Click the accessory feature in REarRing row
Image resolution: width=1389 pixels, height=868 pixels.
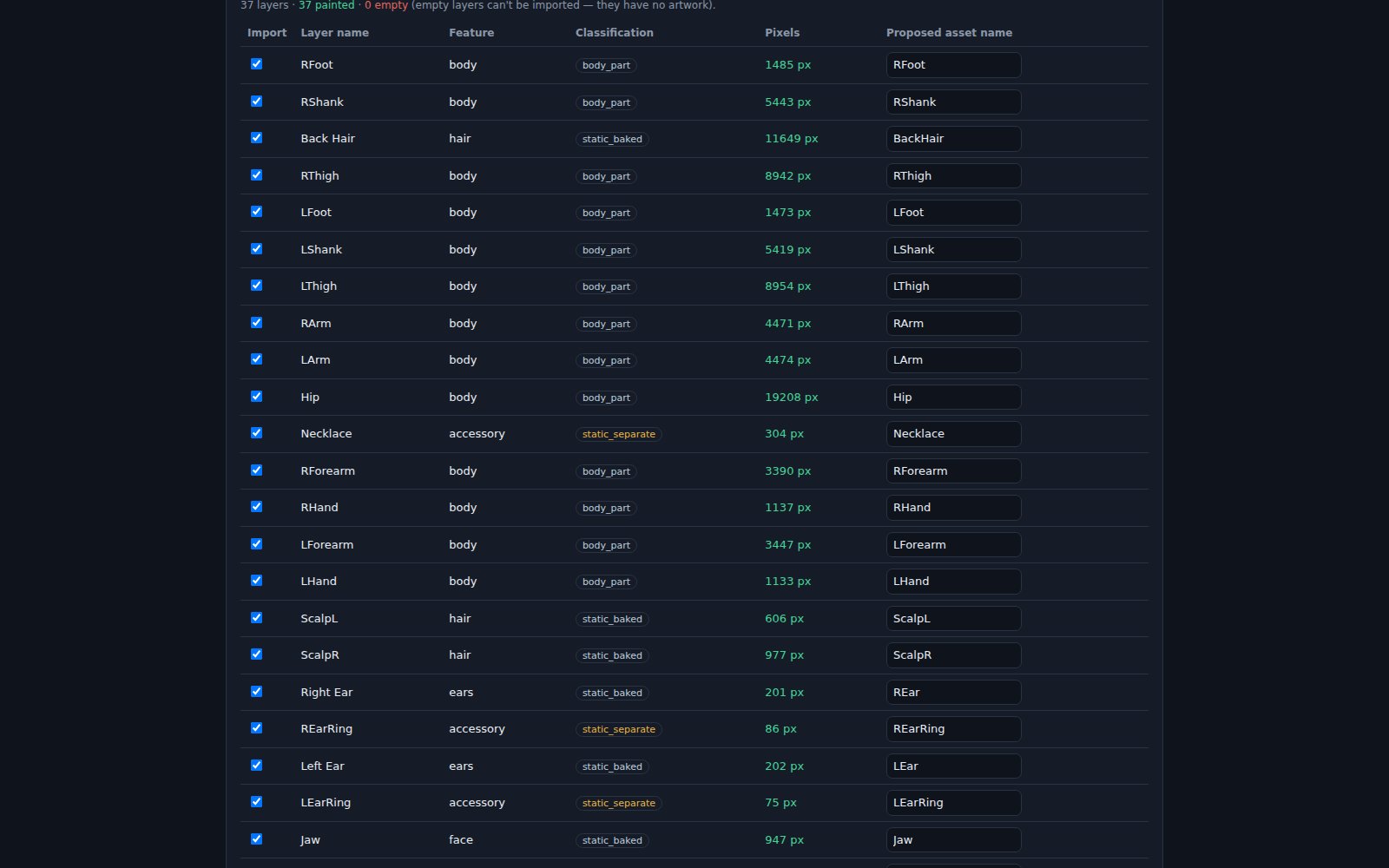(x=477, y=728)
